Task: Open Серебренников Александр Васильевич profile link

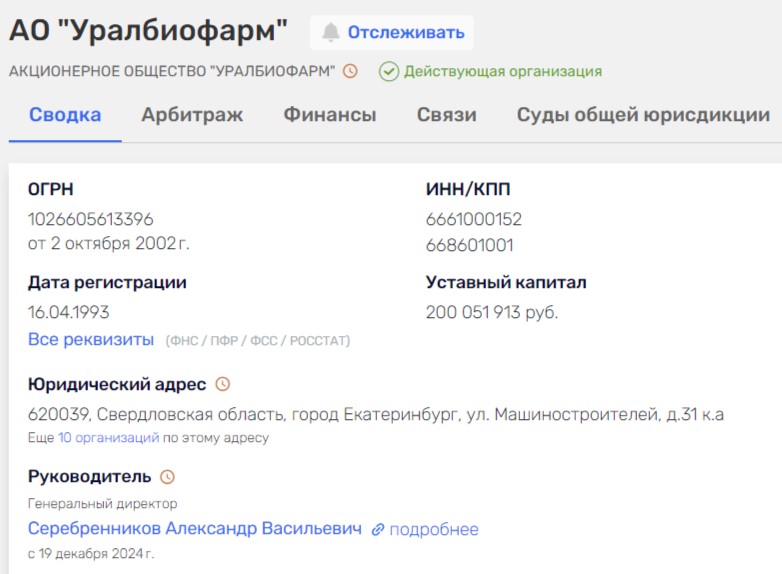Action: (195, 528)
